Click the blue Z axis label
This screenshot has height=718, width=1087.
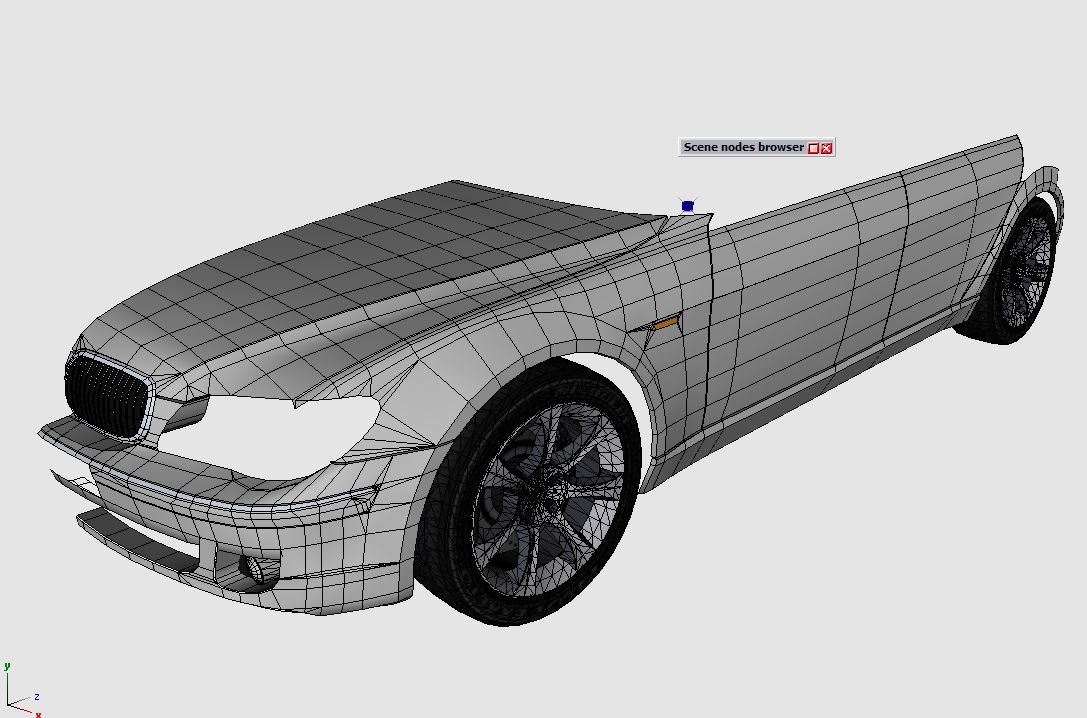tap(36, 697)
